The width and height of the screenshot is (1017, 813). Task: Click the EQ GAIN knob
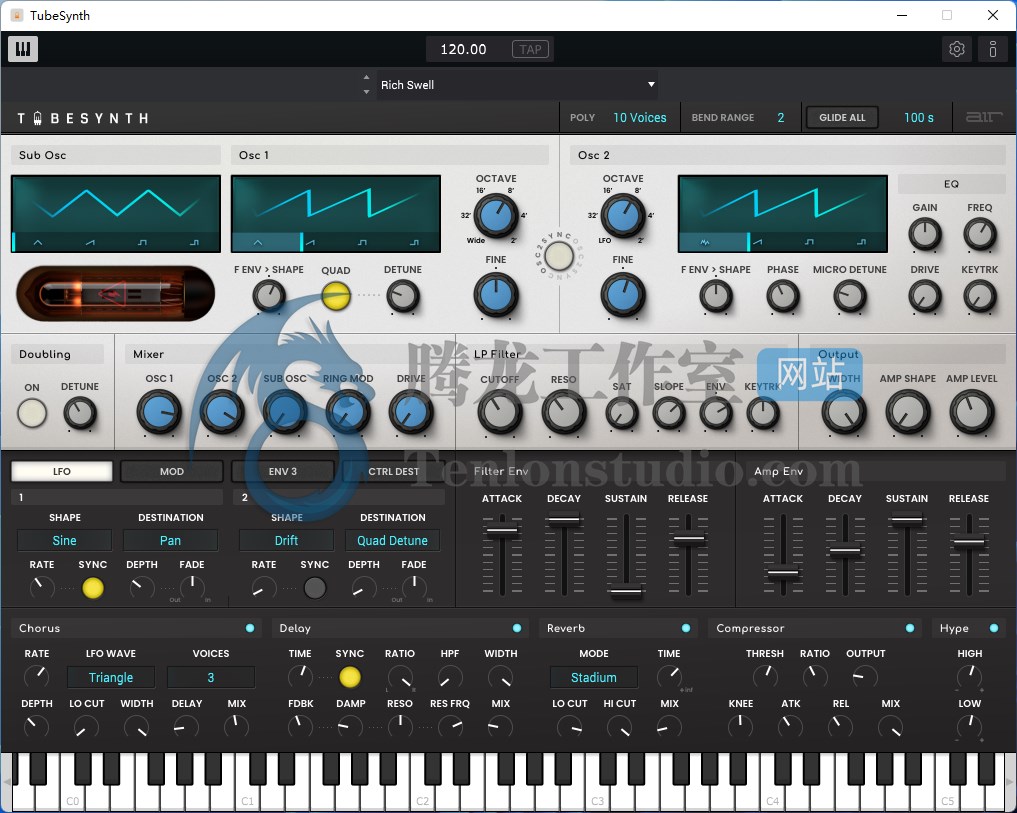(x=925, y=234)
